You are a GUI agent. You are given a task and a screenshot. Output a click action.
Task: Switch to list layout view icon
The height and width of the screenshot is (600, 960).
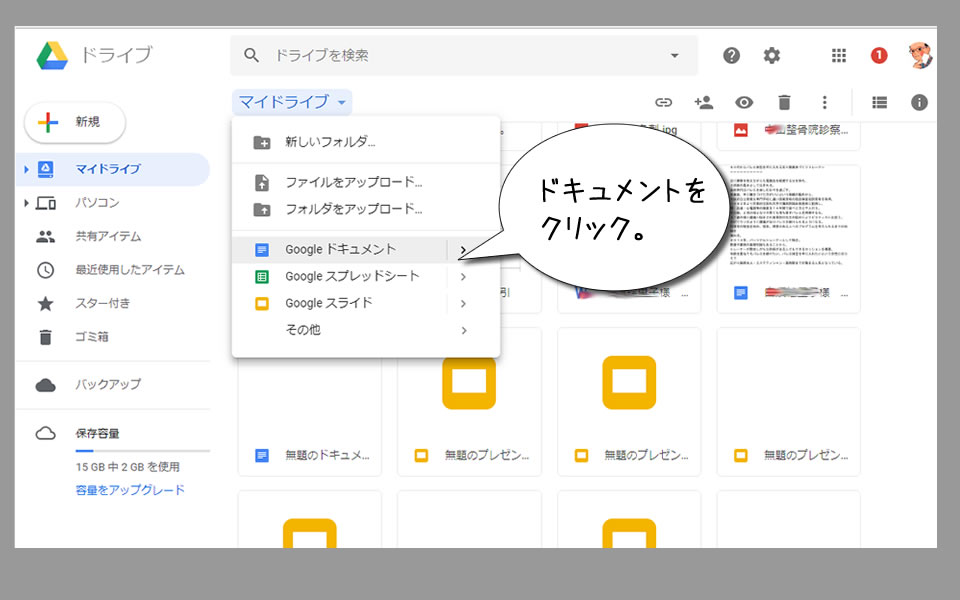[x=879, y=102]
